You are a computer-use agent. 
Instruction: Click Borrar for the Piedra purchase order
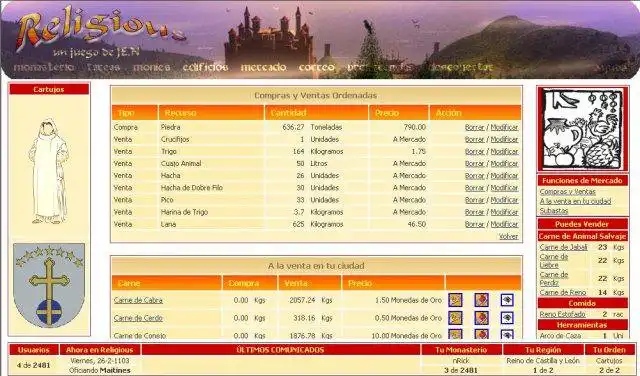[475, 127]
